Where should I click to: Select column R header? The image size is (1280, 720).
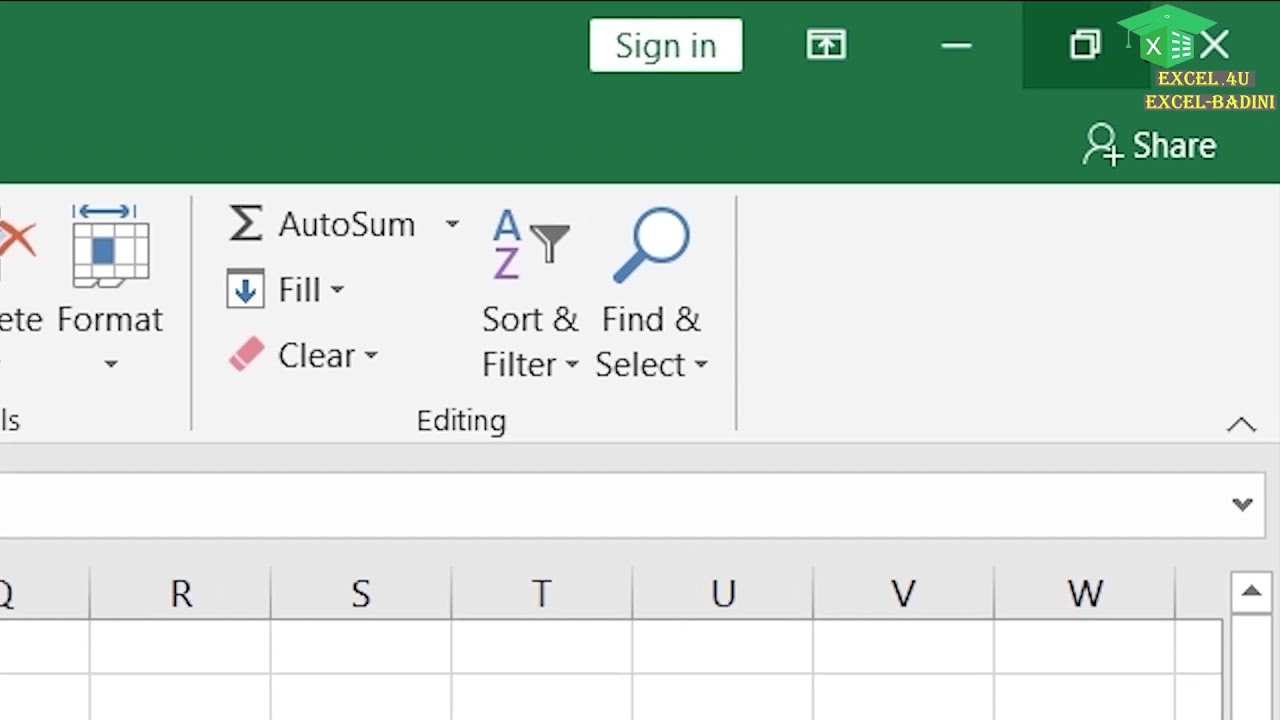click(180, 594)
